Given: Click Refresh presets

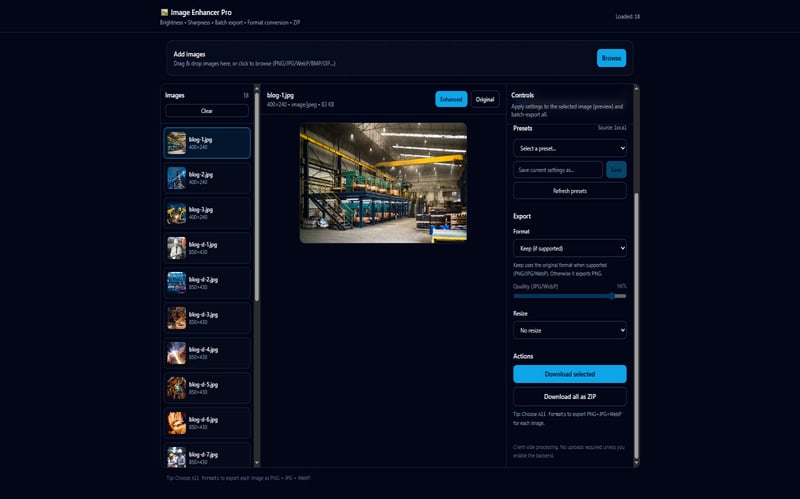Looking at the screenshot, I should tap(570, 190).
